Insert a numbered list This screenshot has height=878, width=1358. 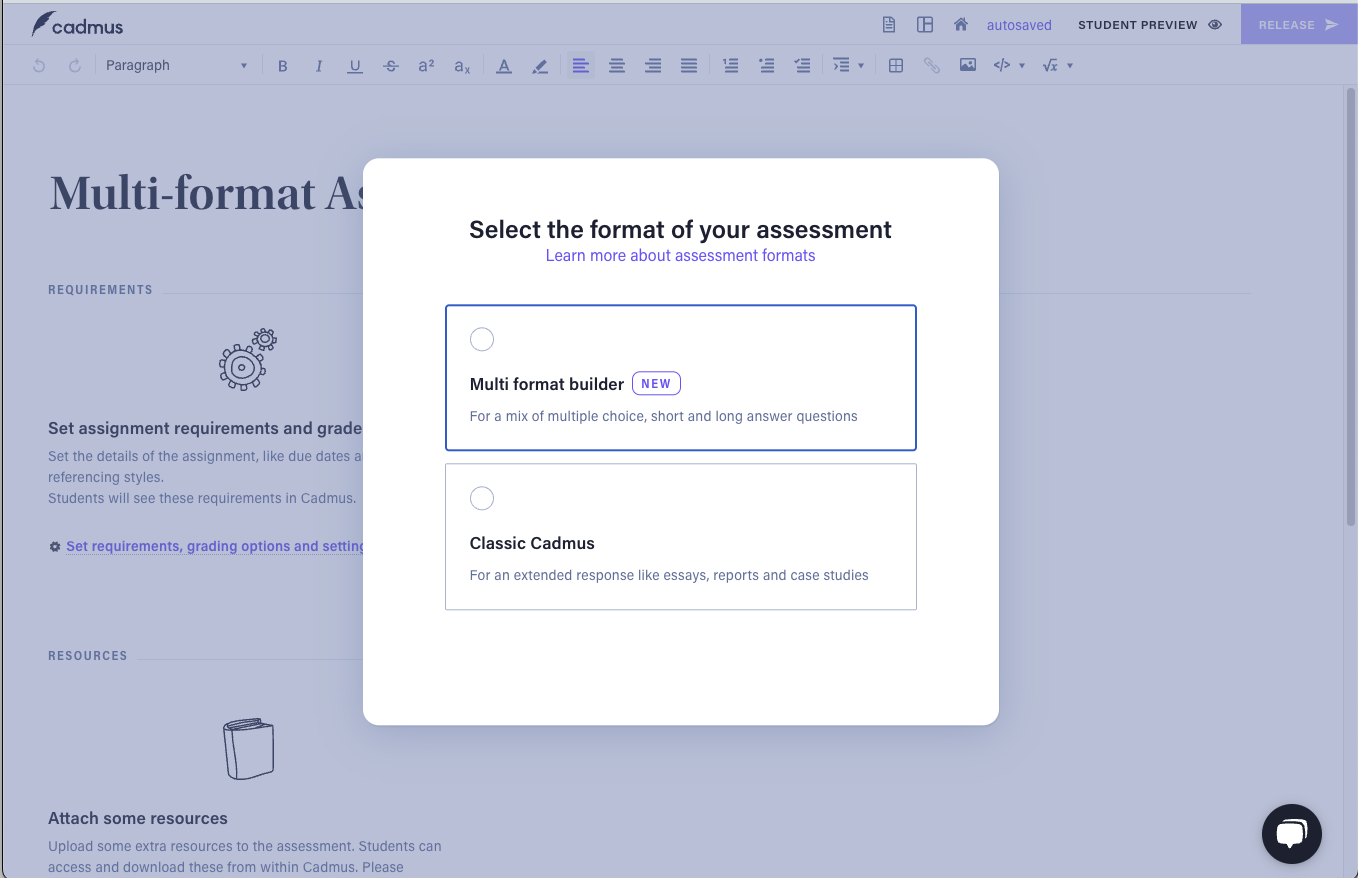click(x=731, y=66)
